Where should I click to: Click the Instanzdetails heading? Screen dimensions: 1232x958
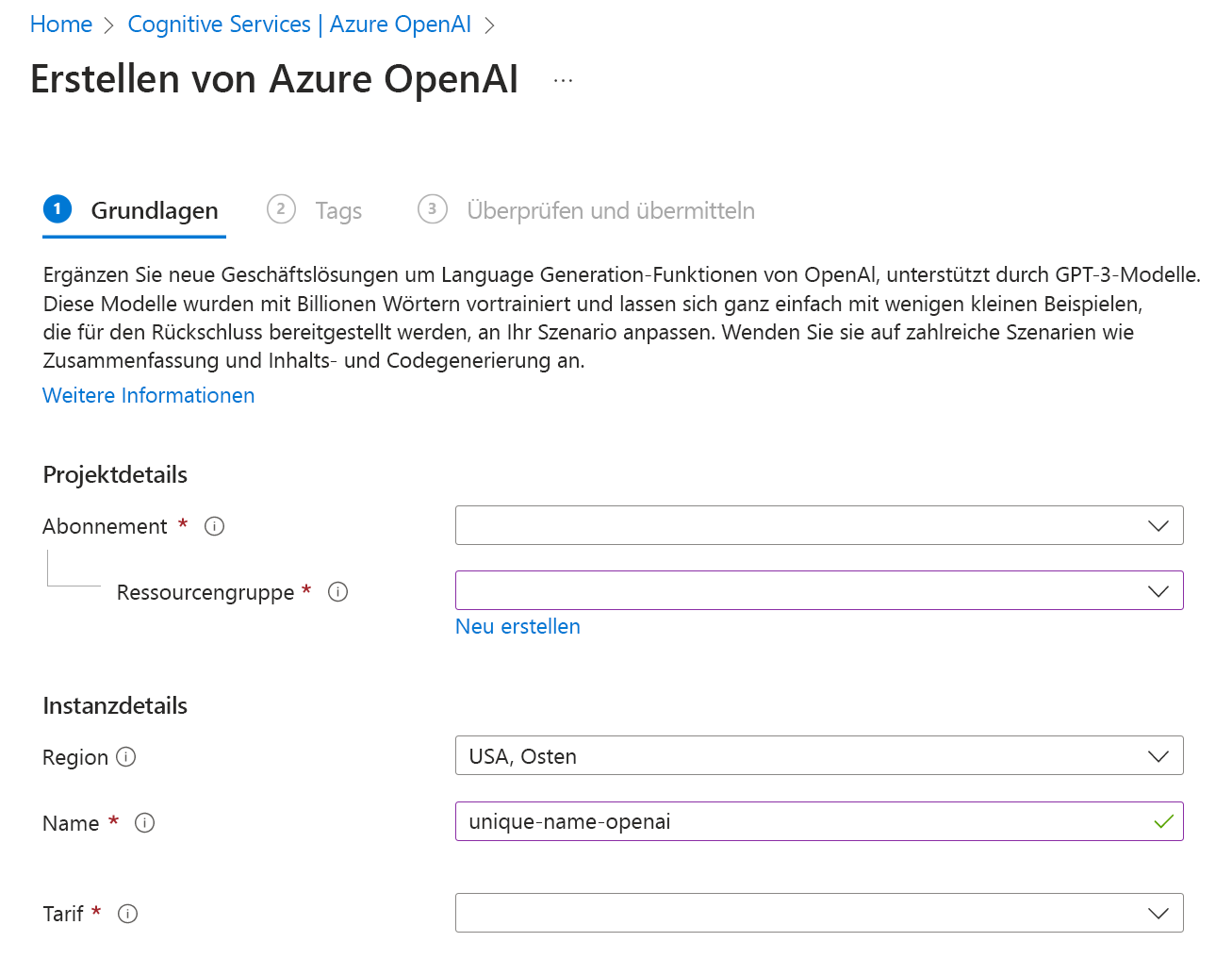pos(115,705)
